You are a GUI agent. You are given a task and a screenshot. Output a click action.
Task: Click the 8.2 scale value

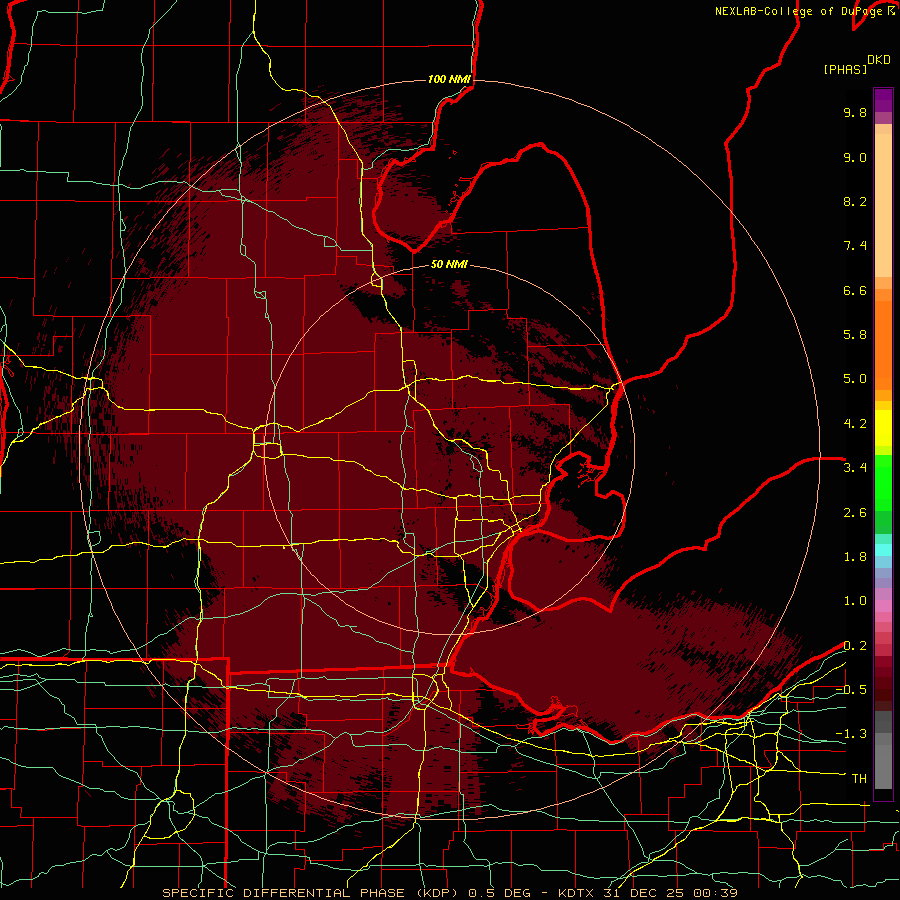coord(855,201)
